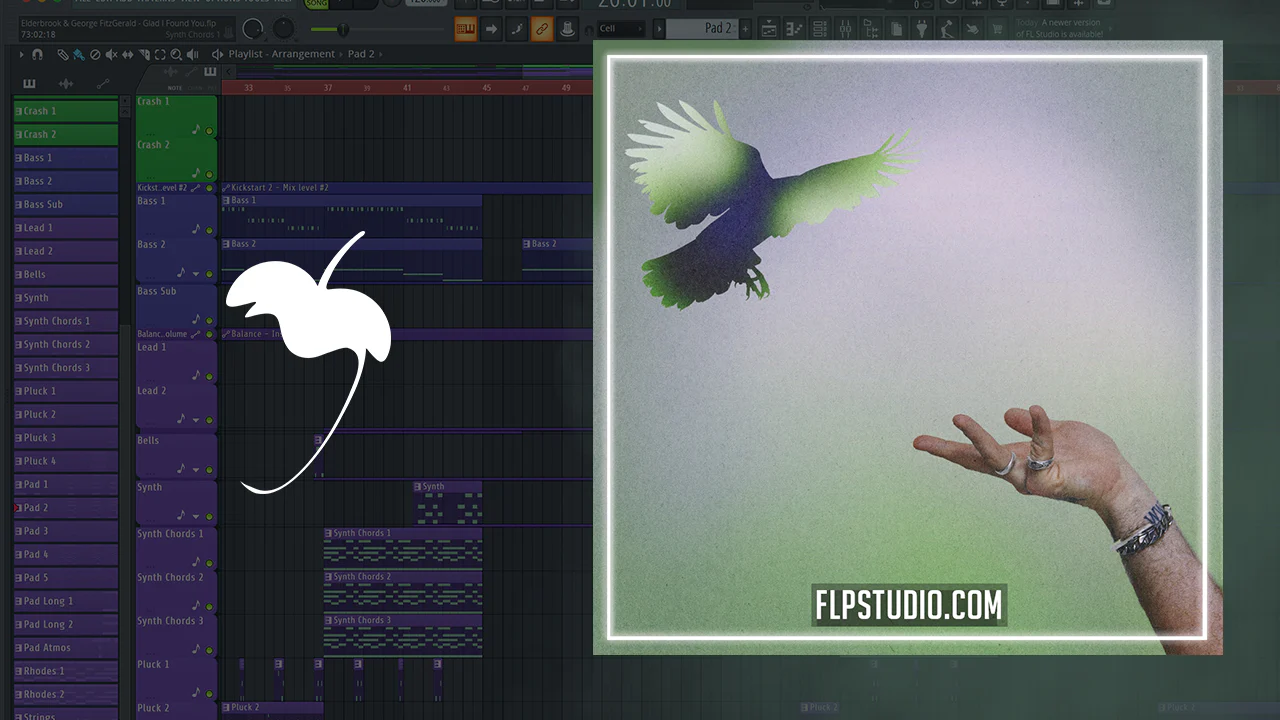This screenshot has width=1280, height=720.
Task: Select the Paint brush tool in playlist toolbar
Action: [x=79, y=54]
